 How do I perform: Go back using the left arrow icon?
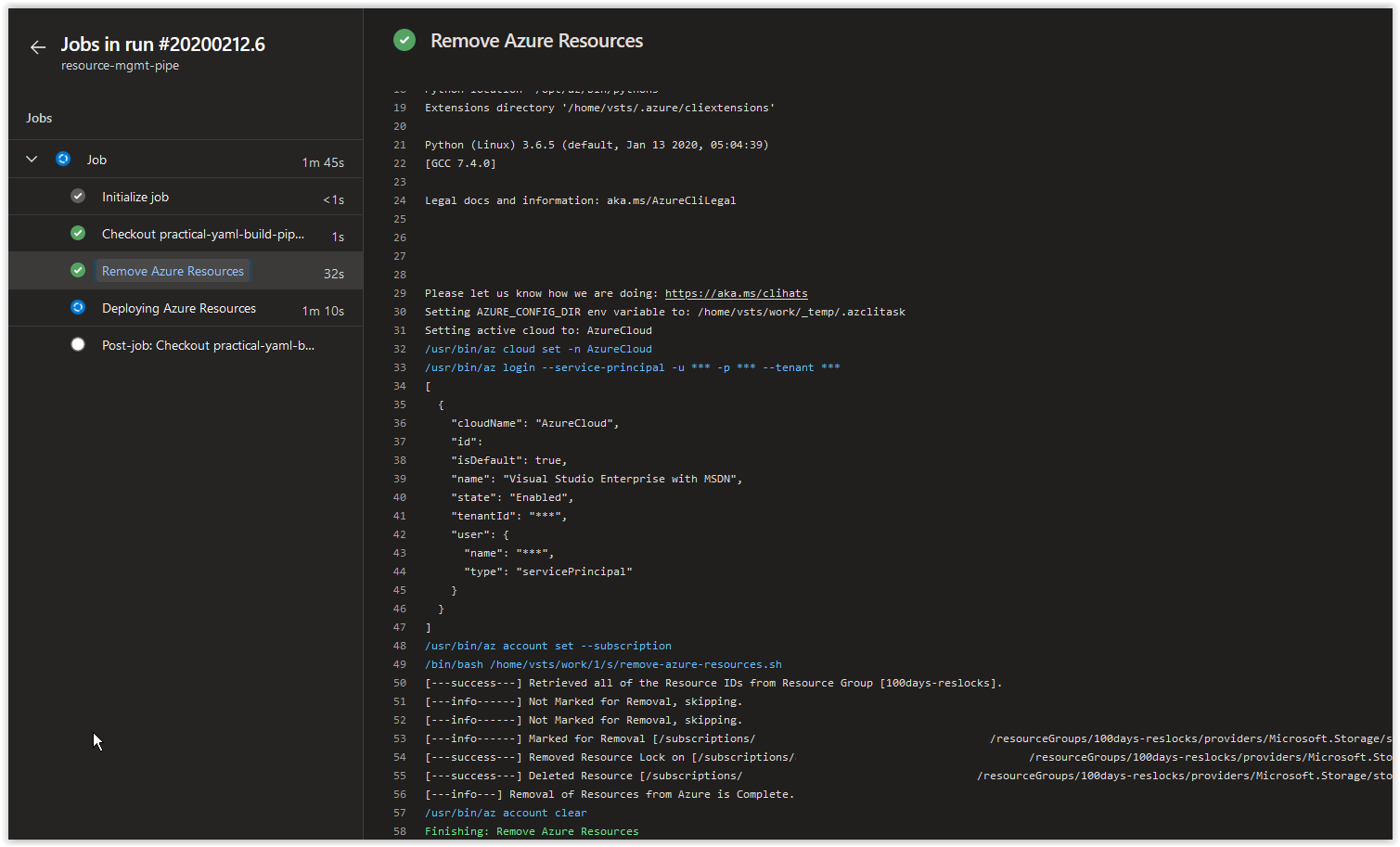(x=38, y=47)
